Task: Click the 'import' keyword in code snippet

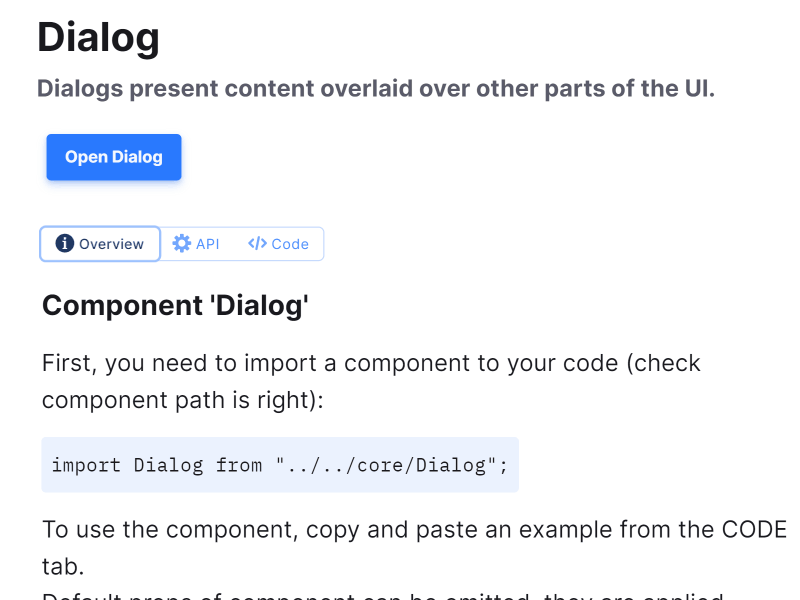Action: point(85,465)
